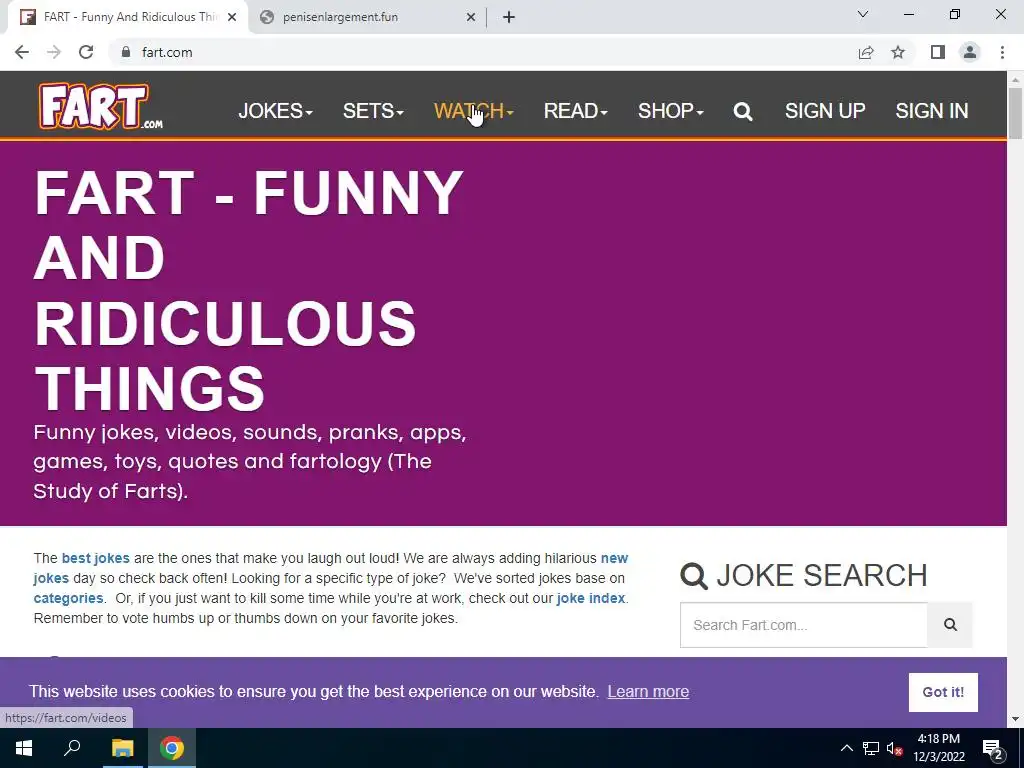Click the JOKE SEARCH heading

pyautogui.click(x=803, y=575)
